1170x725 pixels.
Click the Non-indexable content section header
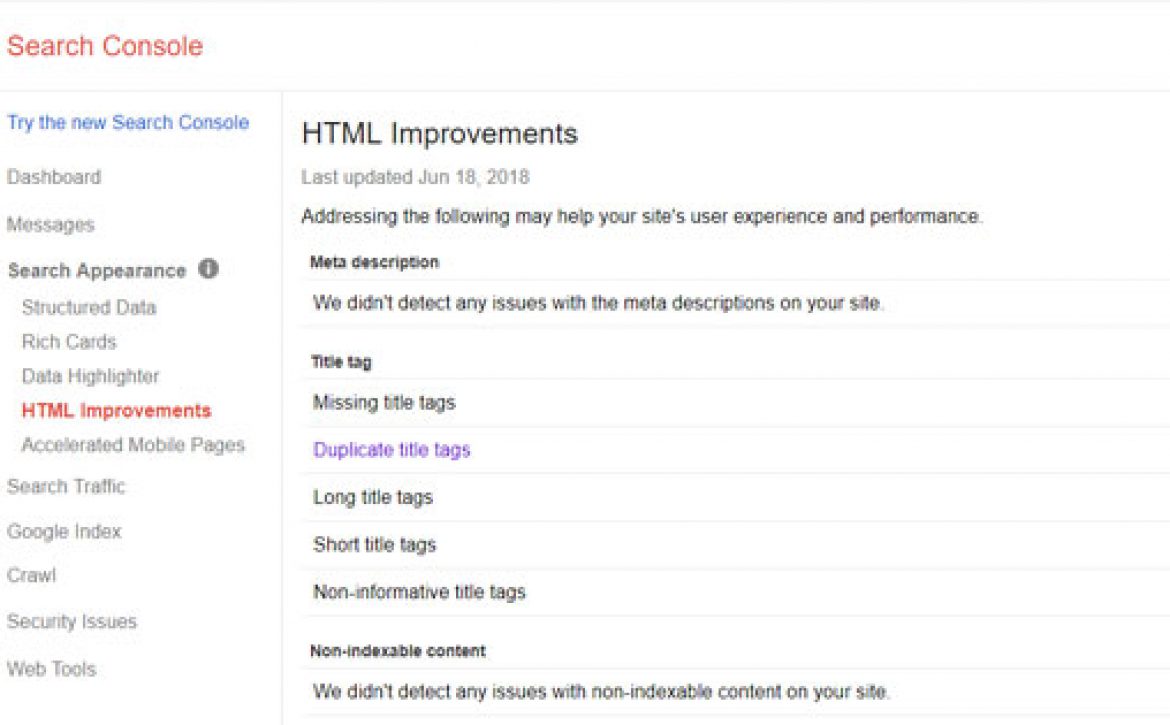(x=398, y=651)
